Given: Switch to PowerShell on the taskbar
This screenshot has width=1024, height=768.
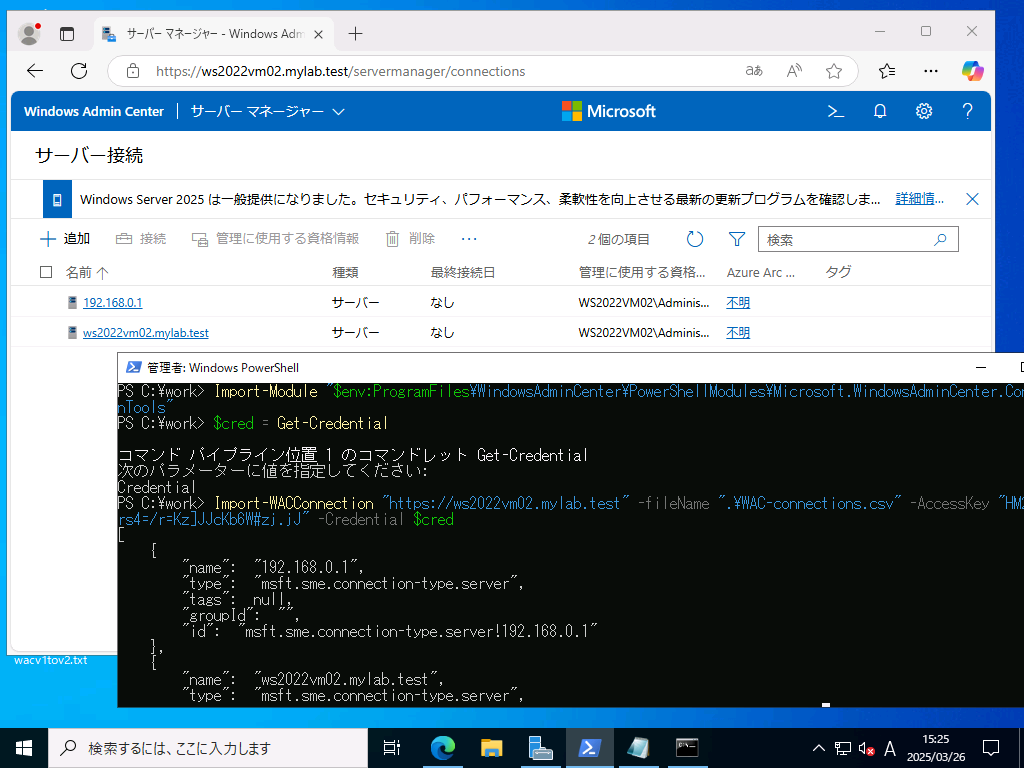Looking at the screenshot, I should (x=589, y=748).
